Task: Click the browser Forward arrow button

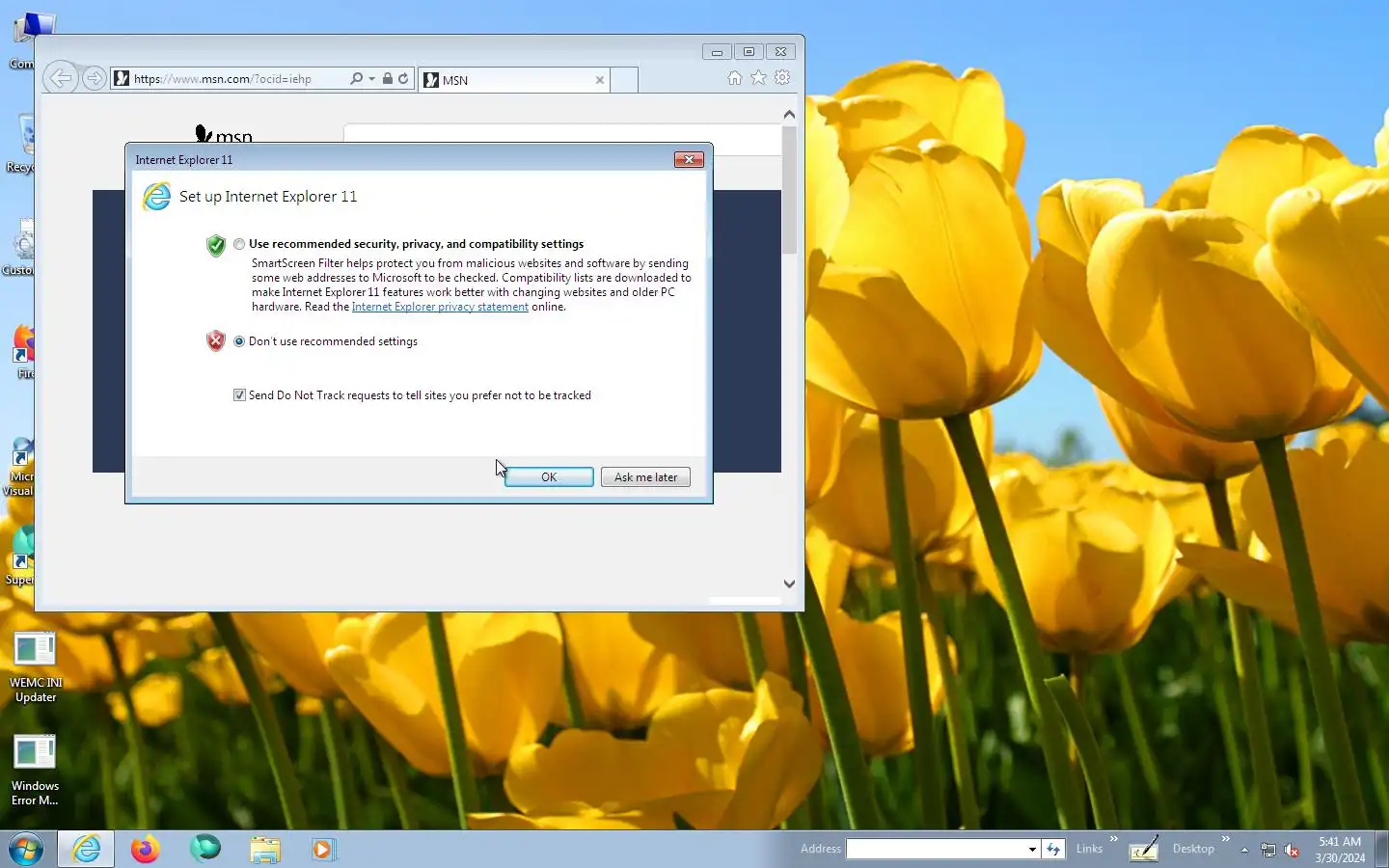Action: [x=94, y=78]
